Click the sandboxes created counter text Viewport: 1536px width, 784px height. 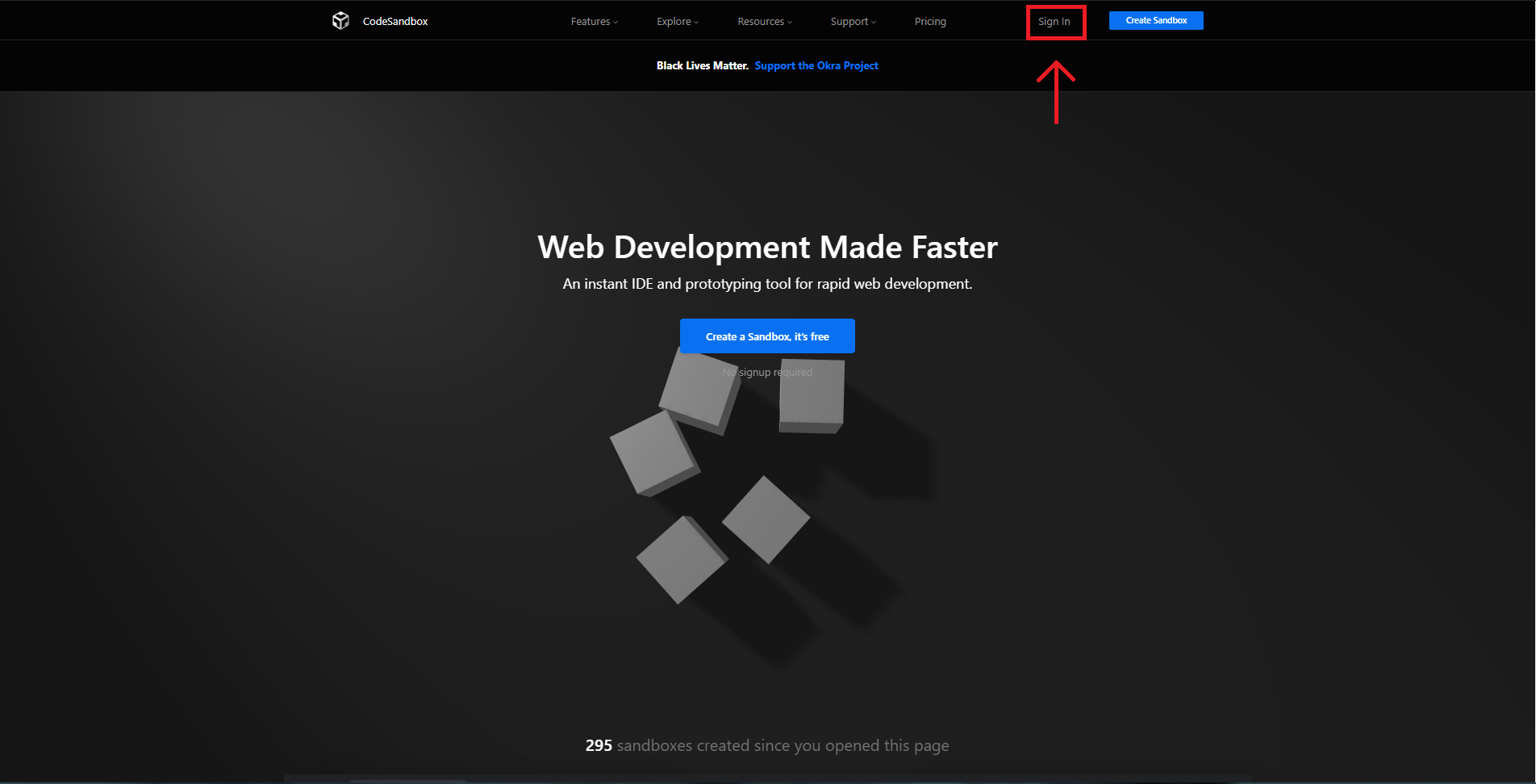767,746
